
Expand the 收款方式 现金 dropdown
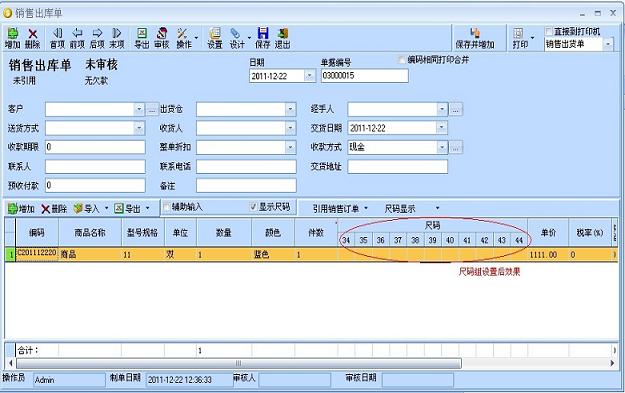(x=442, y=147)
